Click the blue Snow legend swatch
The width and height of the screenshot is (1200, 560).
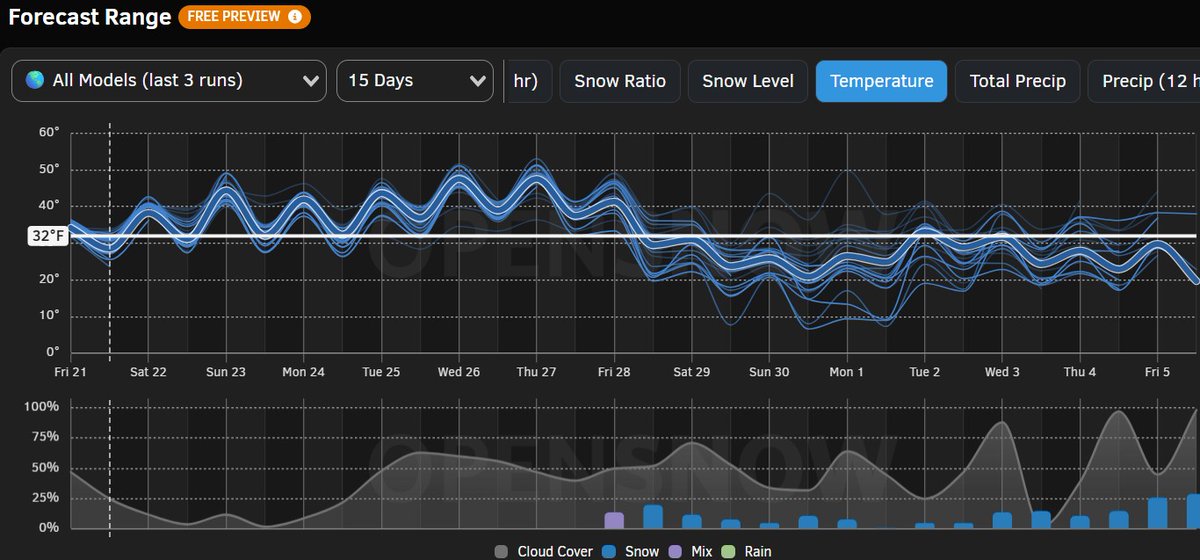tap(610, 551)
